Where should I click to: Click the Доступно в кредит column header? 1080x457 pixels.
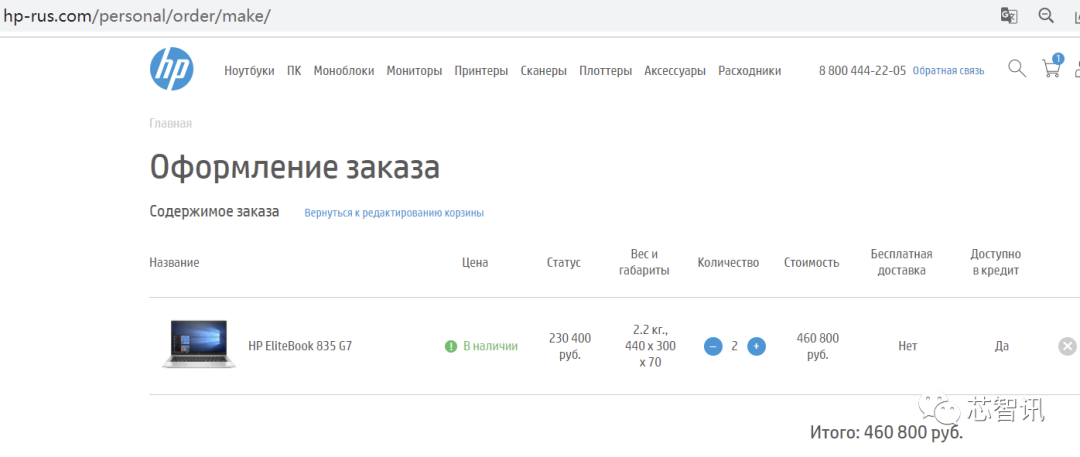click(995, 262)
